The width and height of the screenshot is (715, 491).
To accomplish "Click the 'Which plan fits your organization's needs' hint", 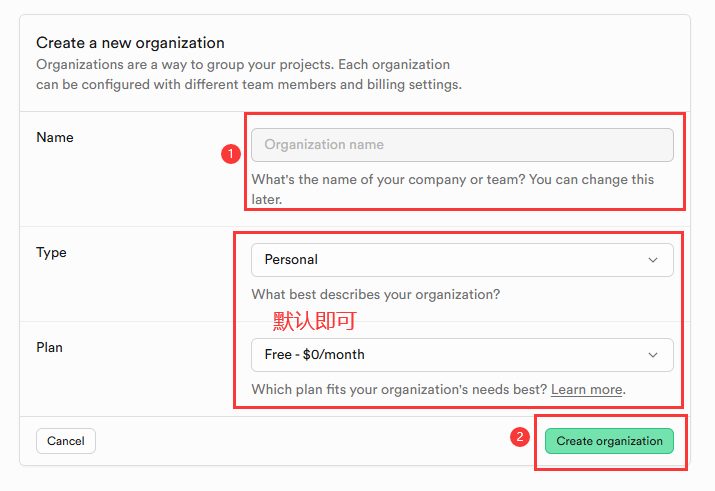I will coord(399,389).
